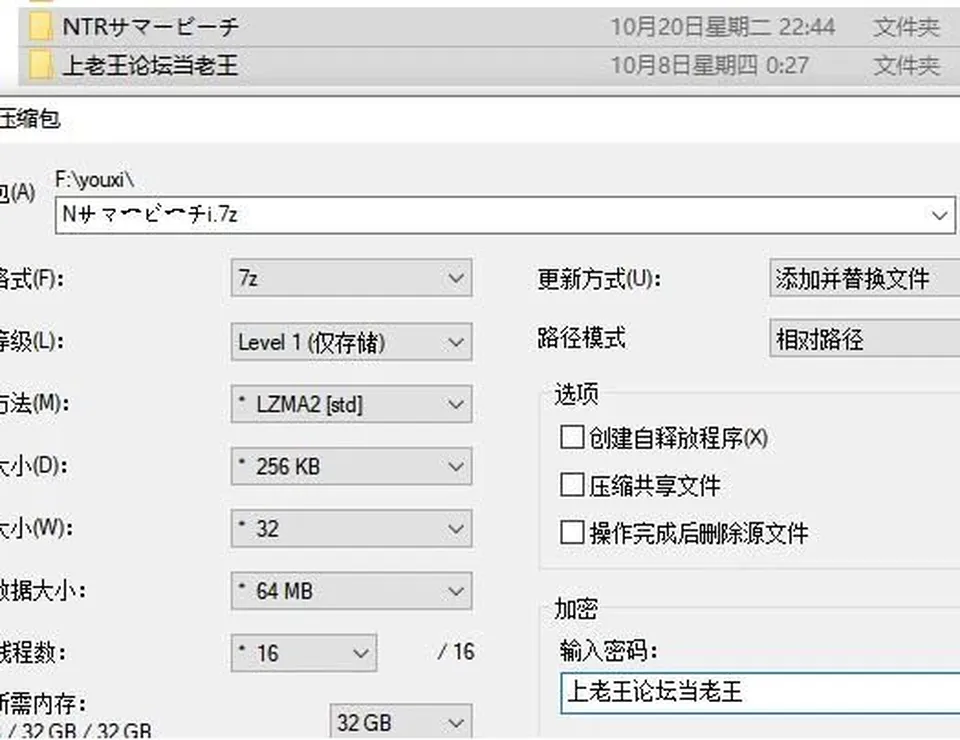Screen dimensions: 960x740
Task: Open the archive format 7z dropdown
Action: 351,278
